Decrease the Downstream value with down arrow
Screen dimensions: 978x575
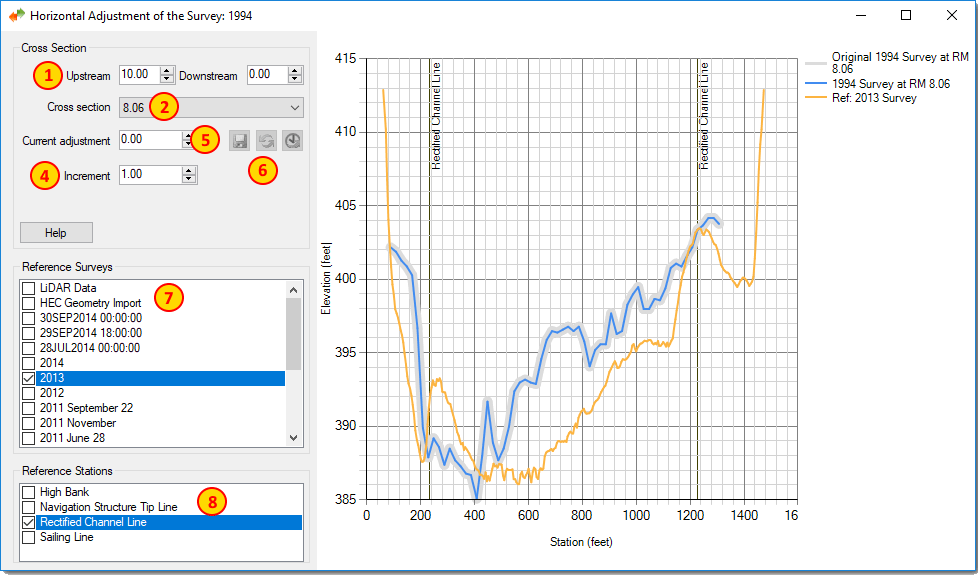click(295, 79)
